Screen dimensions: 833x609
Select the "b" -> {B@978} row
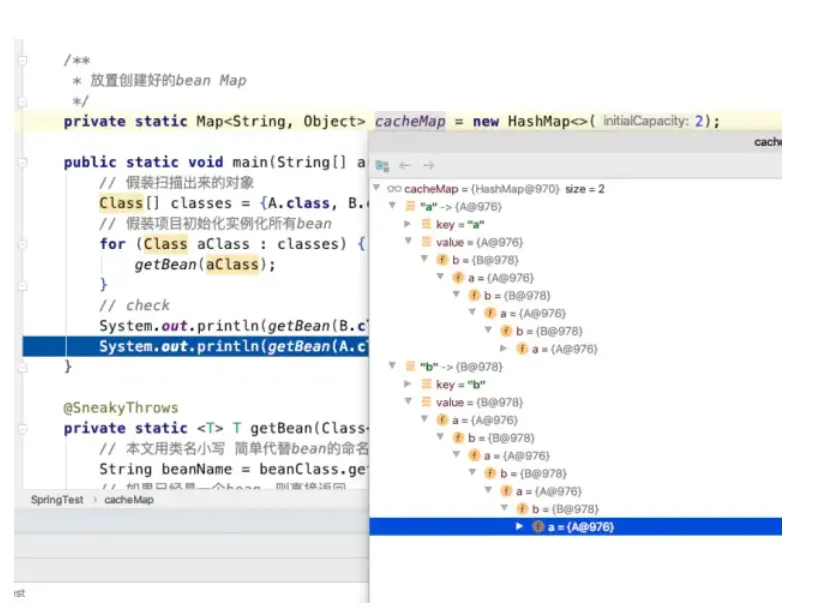575,366
